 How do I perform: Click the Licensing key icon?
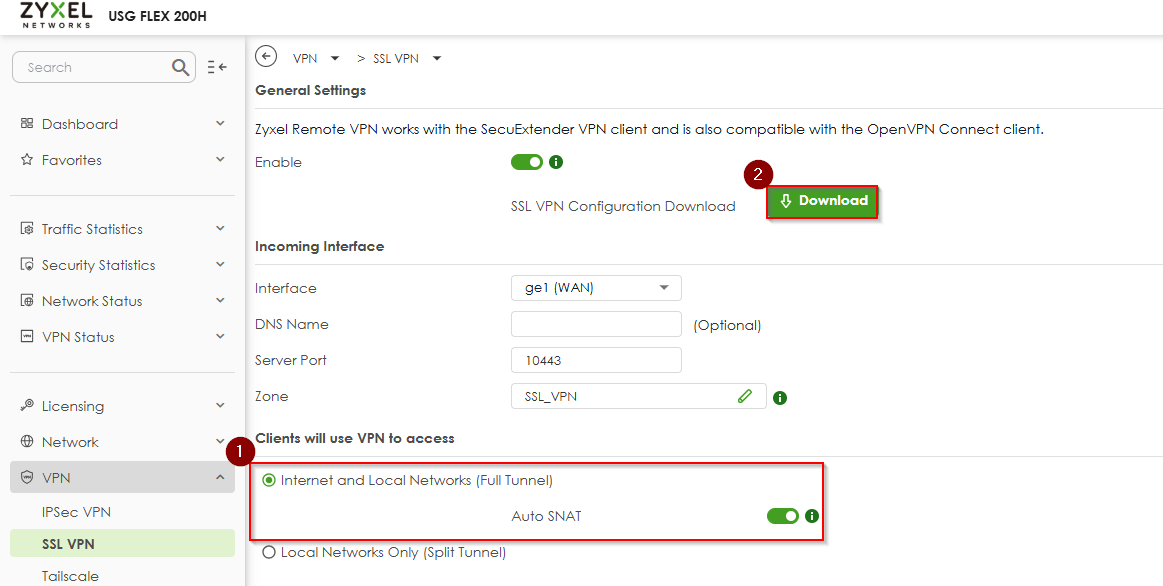point(27,406)
